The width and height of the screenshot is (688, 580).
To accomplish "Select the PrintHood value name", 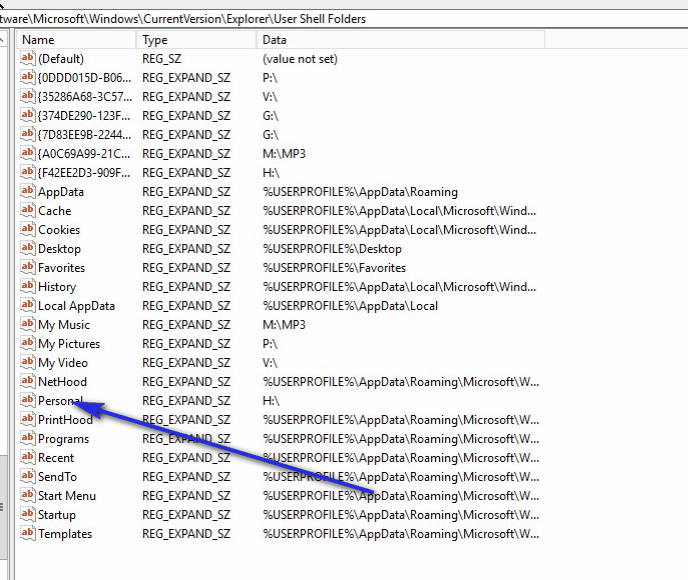I will click(x=65, y=420).
